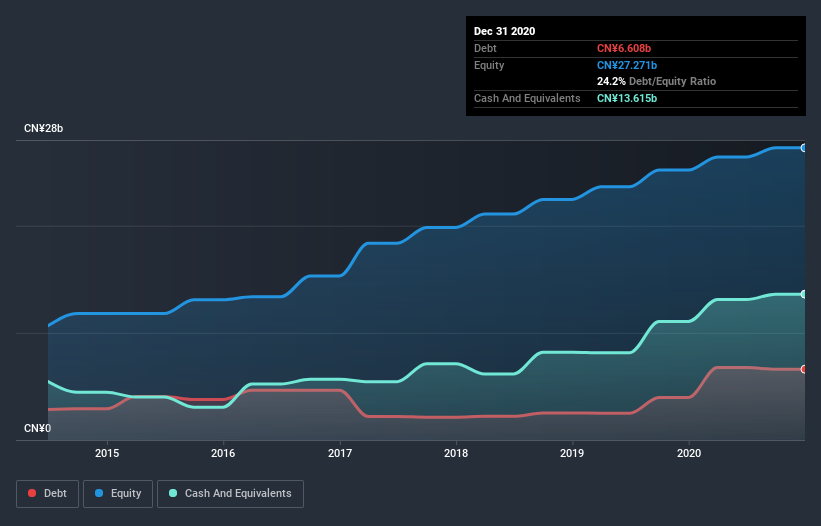Select the Cash end-point marker on chart
The width and height of the screenshot is (821, 526).
pos(804,294)
